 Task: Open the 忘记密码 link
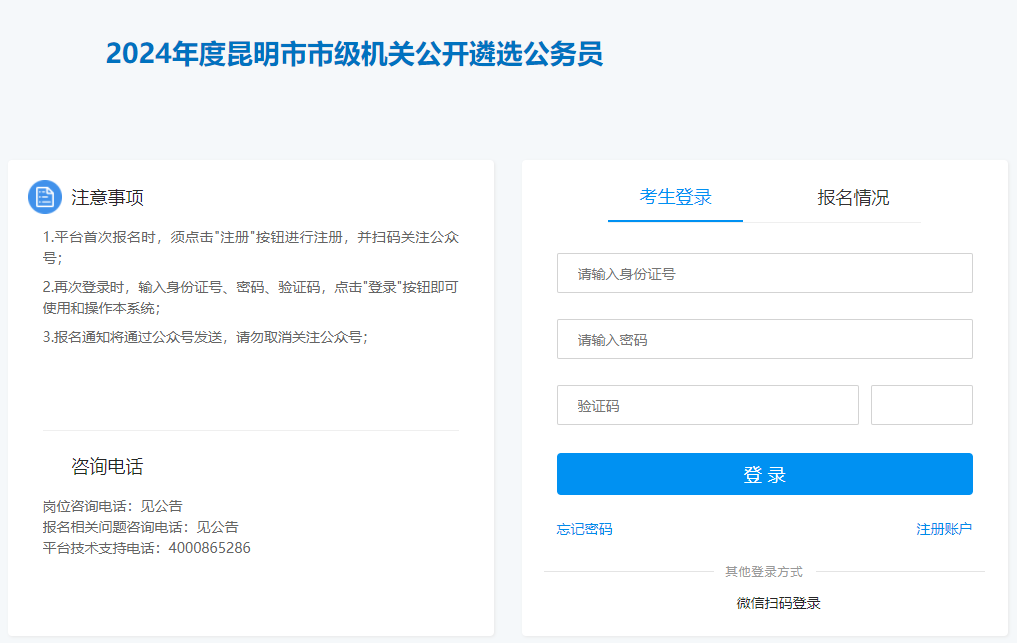pyautogui.click(x=584, y=529)
